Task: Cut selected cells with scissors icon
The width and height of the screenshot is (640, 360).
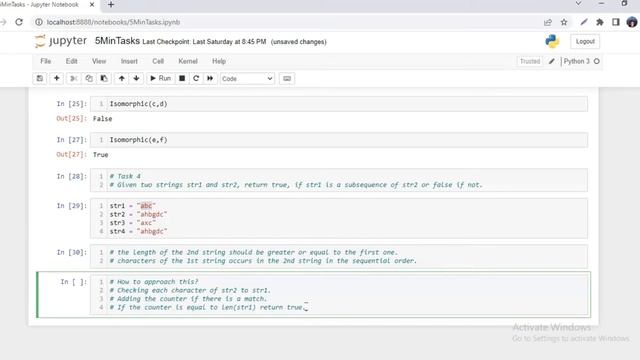Action: click(73, 78)
